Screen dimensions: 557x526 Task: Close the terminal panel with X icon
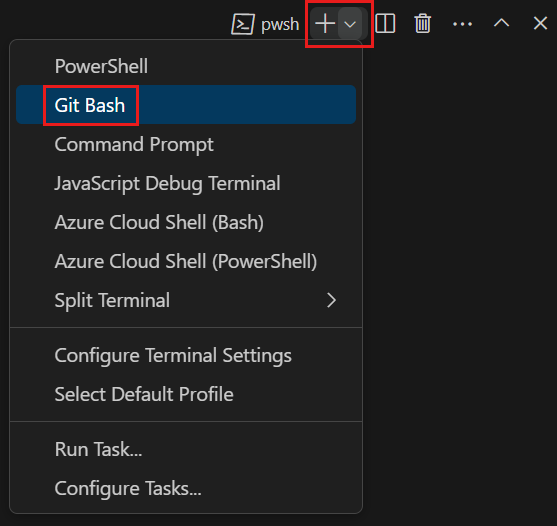click(x=540, y=24)
